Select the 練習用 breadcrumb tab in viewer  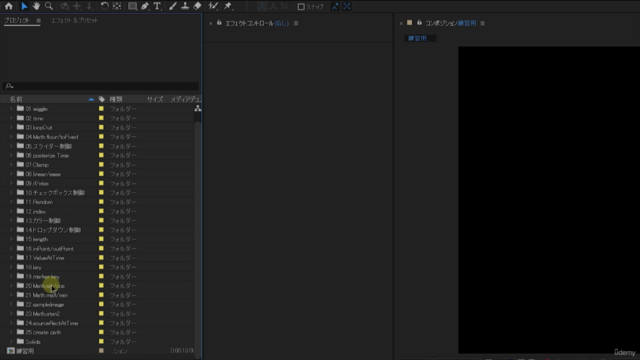(x=418, y=38)
